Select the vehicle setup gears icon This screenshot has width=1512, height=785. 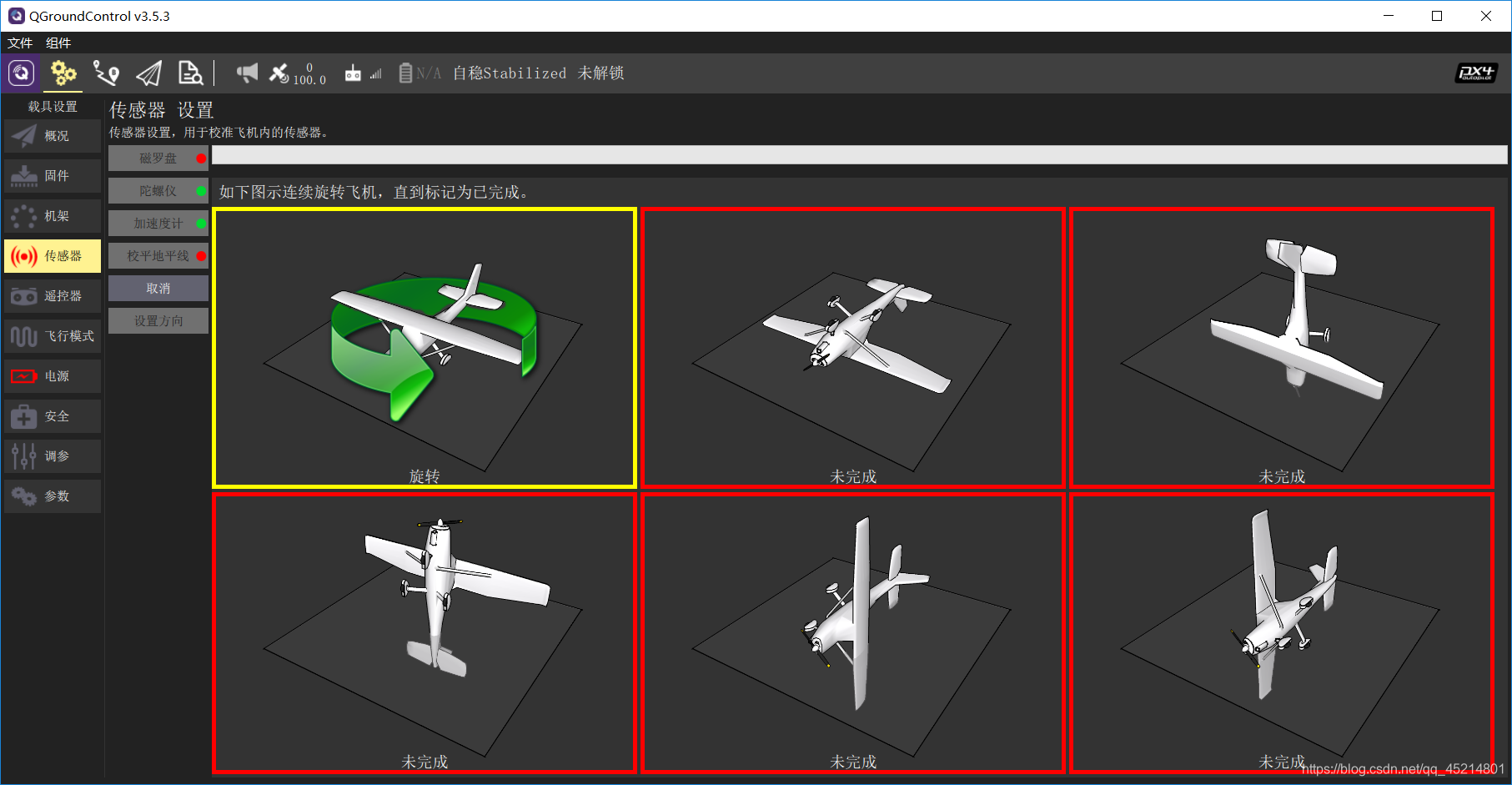(63, 73)
